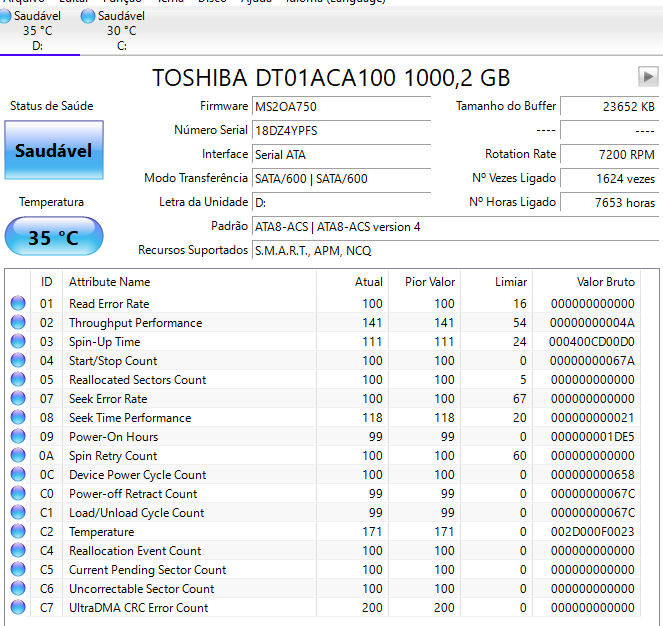The width and height of the screenshot is (663, 626).
Task: Click the drive letter field D:
Action: click(x=341, y=203)
